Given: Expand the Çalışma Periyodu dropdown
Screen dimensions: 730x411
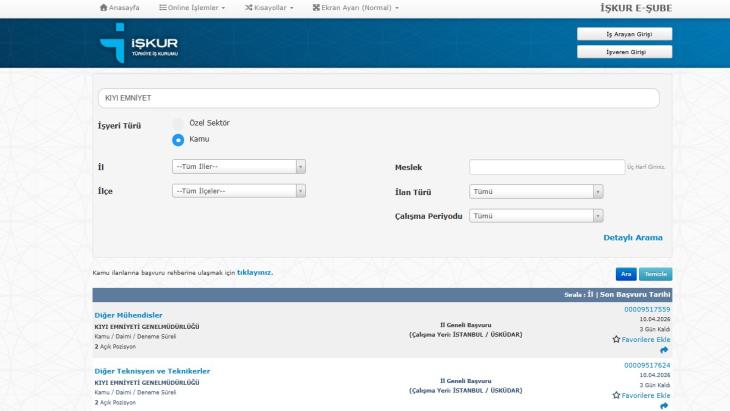Looking at the screenshot, I should click(536, 216).
